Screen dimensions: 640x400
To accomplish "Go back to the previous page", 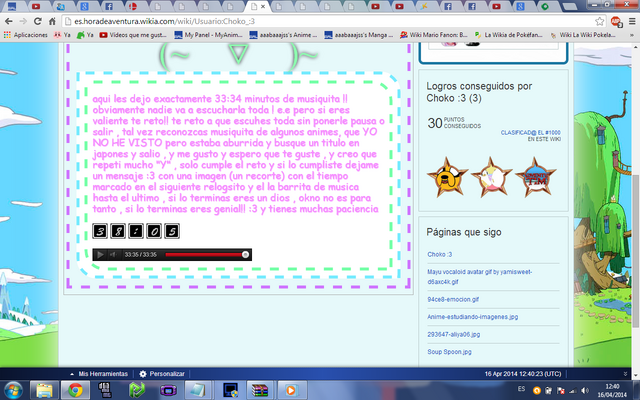I will tap(9, 21).
